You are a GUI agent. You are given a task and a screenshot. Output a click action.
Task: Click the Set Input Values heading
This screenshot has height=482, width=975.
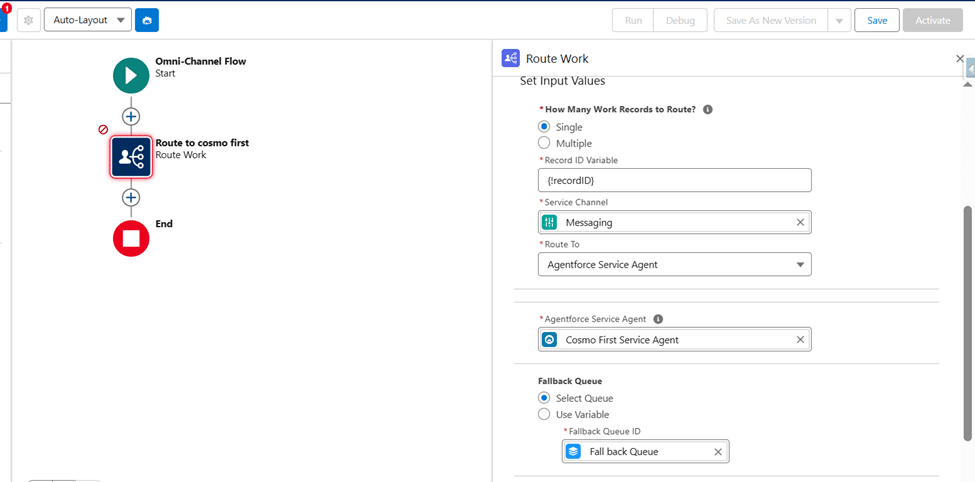click(562, 81)
